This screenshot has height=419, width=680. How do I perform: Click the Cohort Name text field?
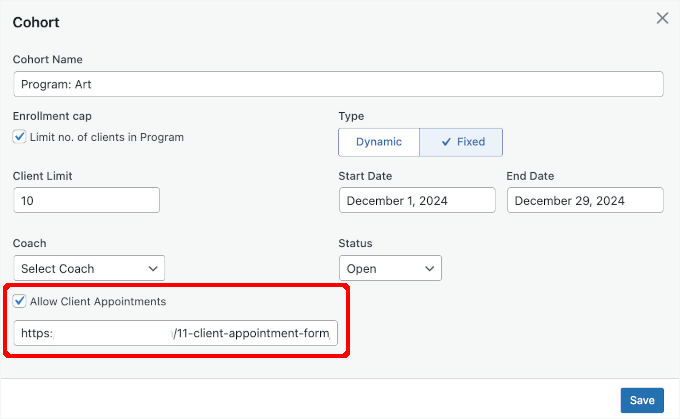338,84
